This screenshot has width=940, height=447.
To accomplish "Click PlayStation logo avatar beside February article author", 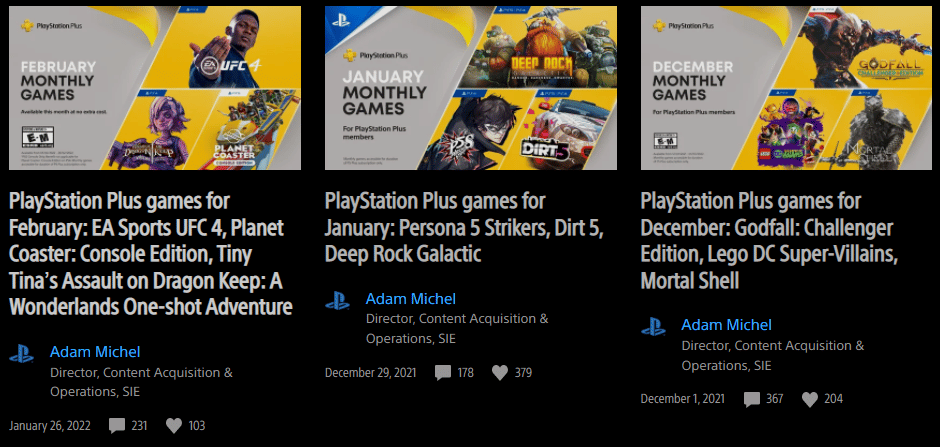I will tap(21, 353).
